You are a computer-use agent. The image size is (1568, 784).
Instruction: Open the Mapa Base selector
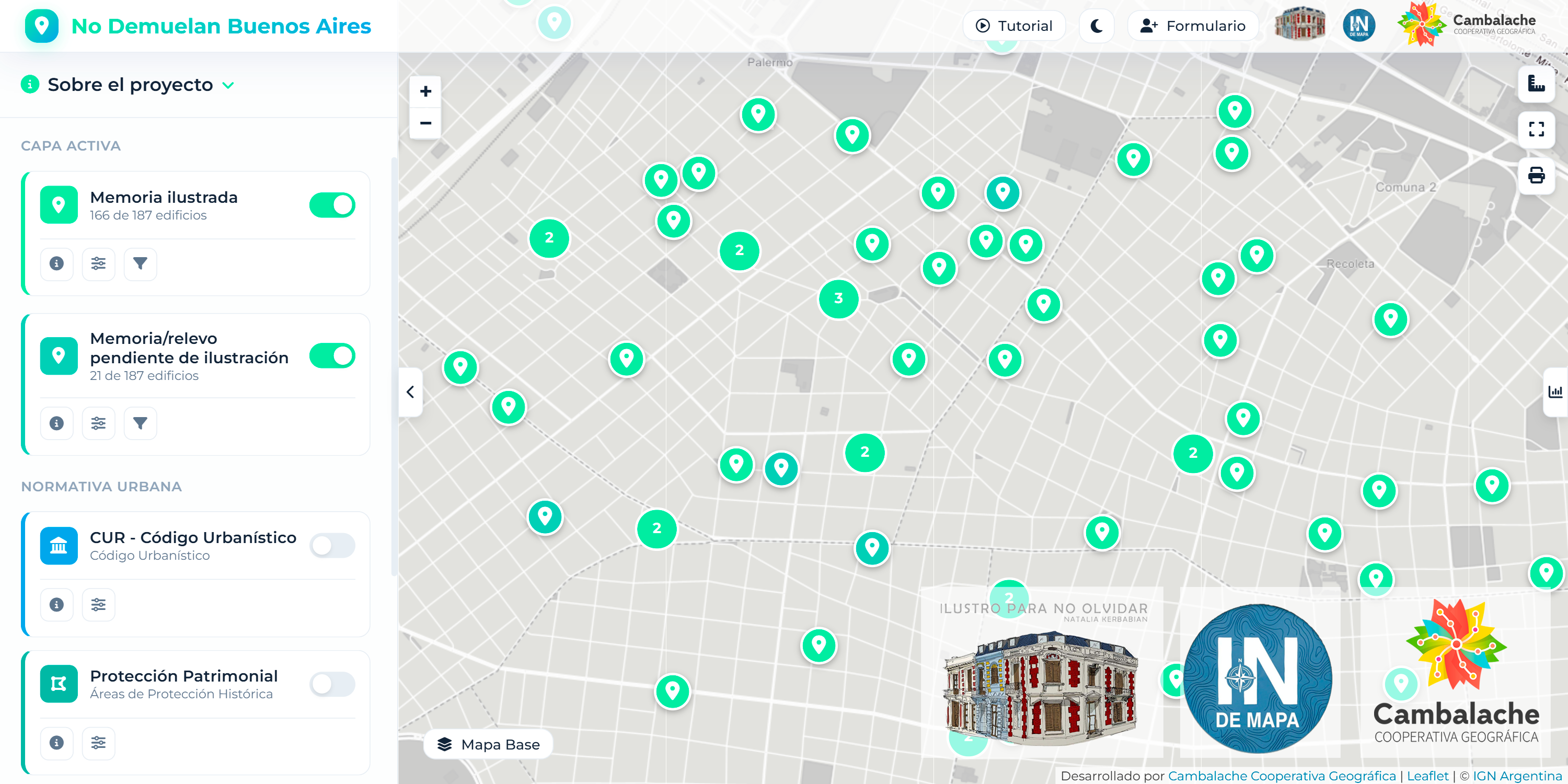click(x=488, y=744)
